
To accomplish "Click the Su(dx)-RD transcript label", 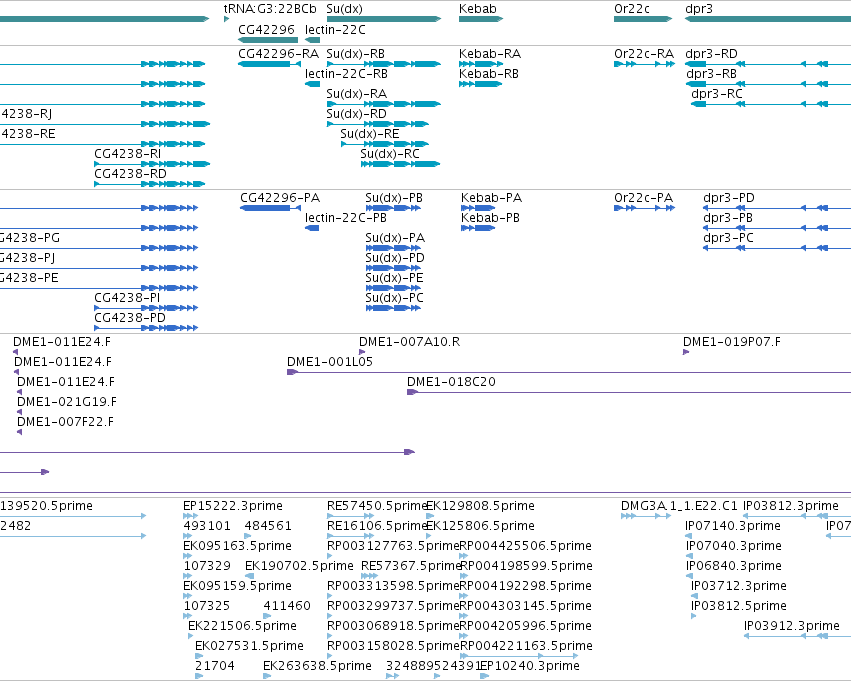I will [357, 114].
